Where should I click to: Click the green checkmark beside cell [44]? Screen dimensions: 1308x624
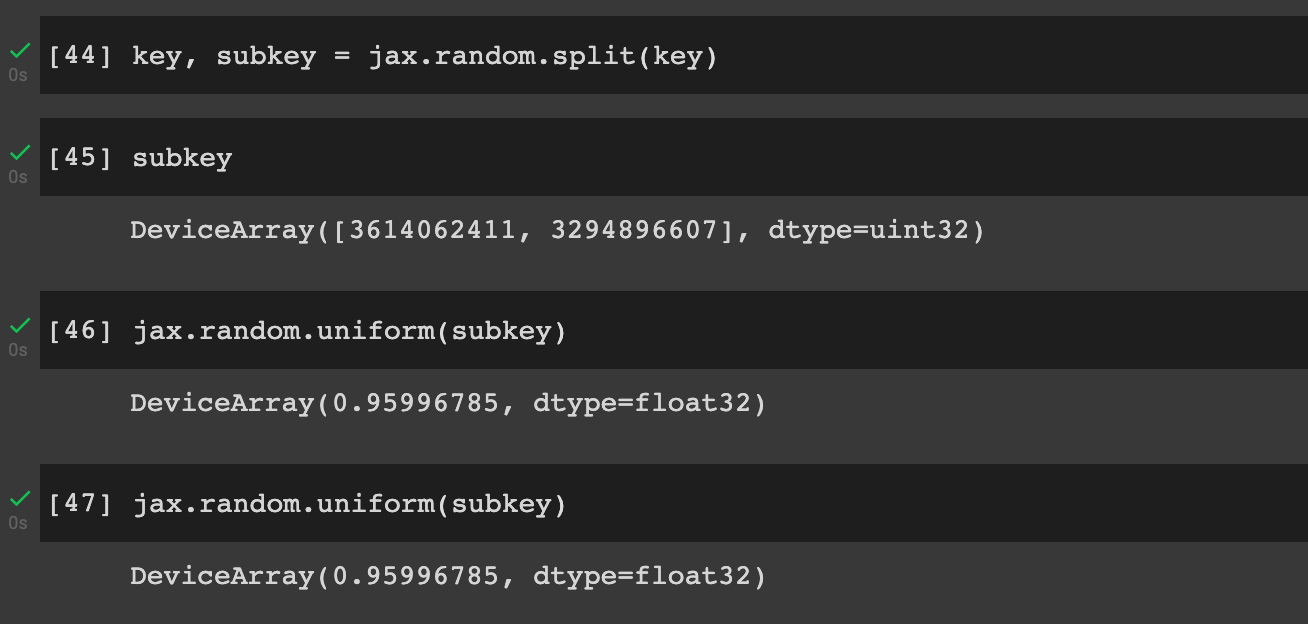(18, 51)
